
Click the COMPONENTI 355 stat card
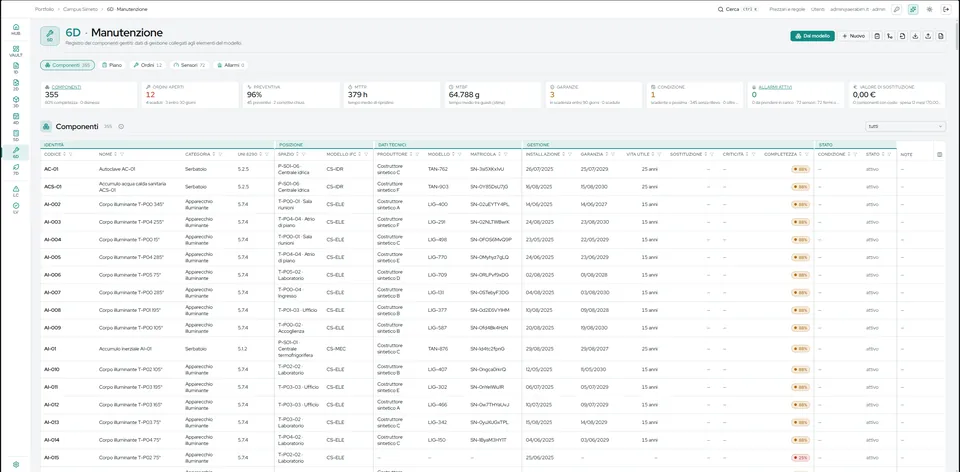(x=89, y=95)
